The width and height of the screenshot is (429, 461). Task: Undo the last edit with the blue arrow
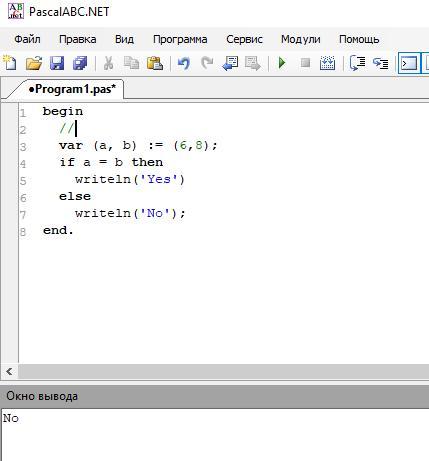184,63
